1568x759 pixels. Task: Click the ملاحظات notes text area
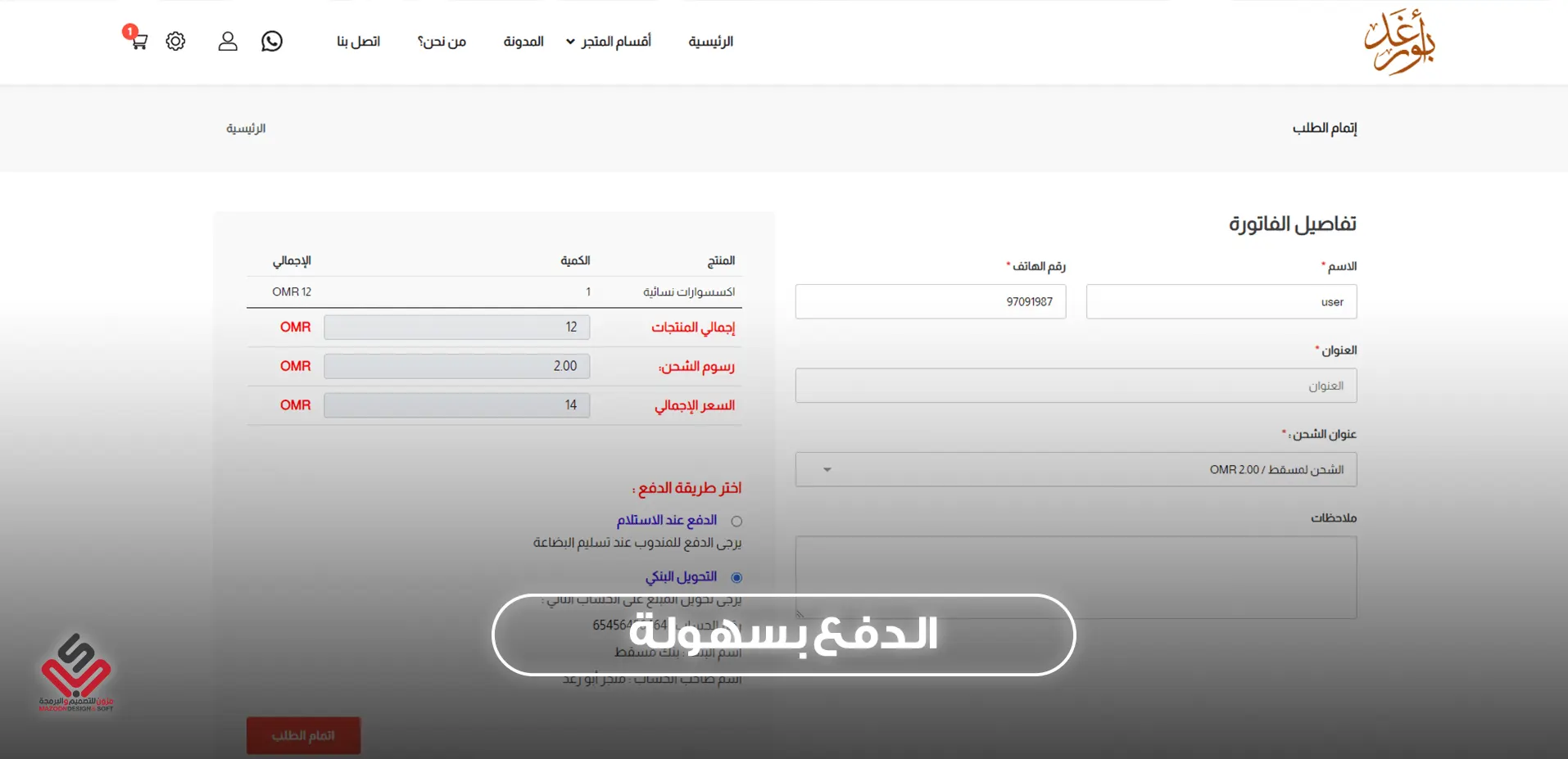click(1075, 573)
